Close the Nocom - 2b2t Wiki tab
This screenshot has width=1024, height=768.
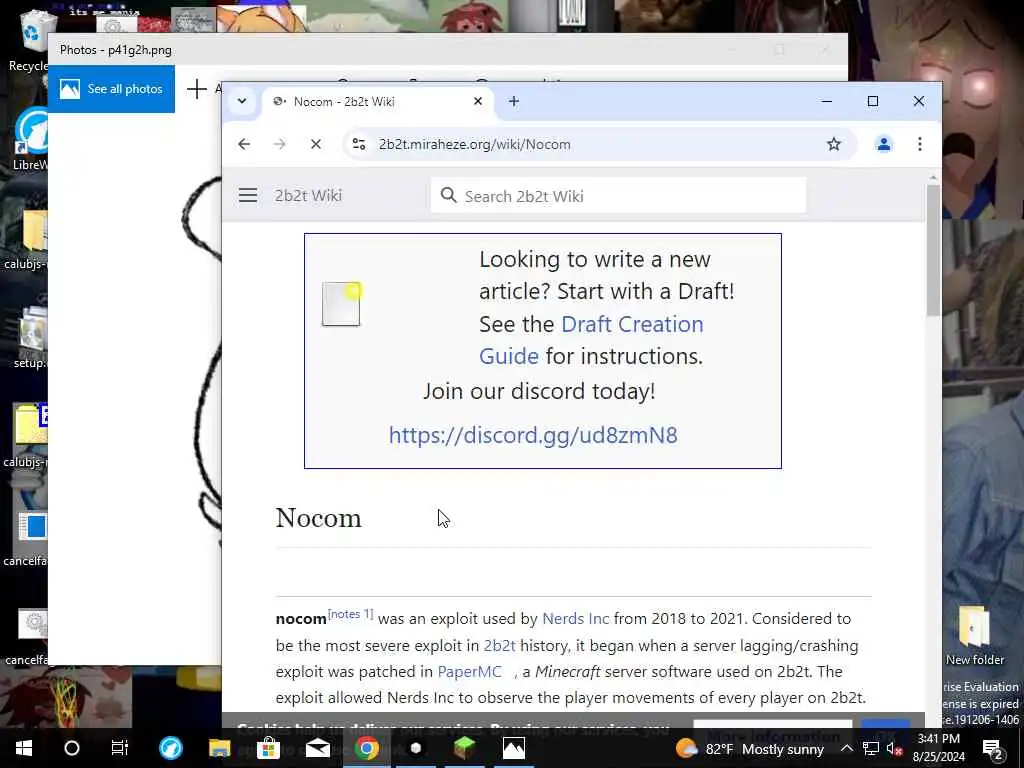coord(477,101)
